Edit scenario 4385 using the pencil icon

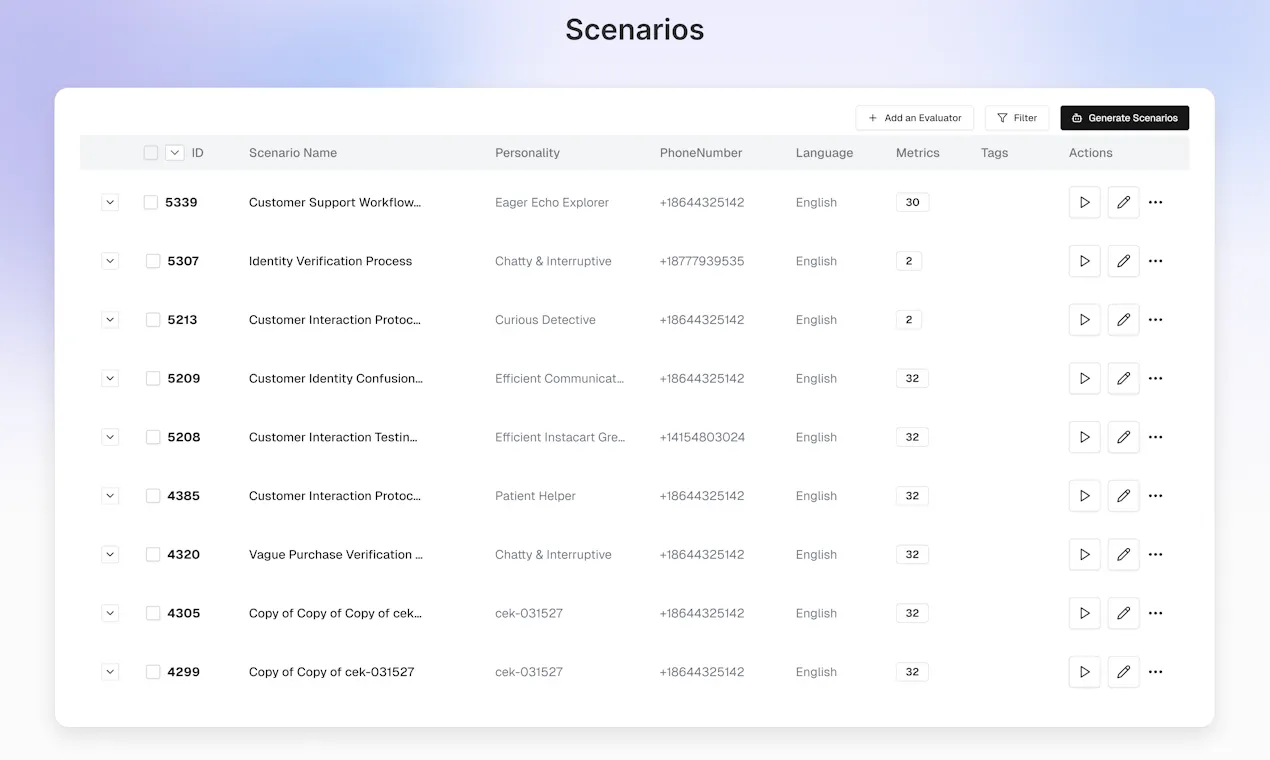tap(1123, 496)
